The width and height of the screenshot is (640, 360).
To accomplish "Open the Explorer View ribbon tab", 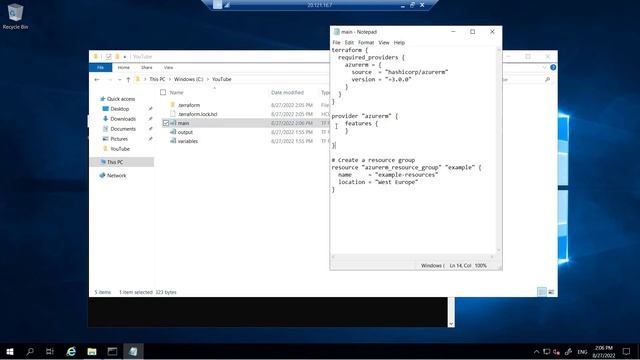I will (169, 67).
